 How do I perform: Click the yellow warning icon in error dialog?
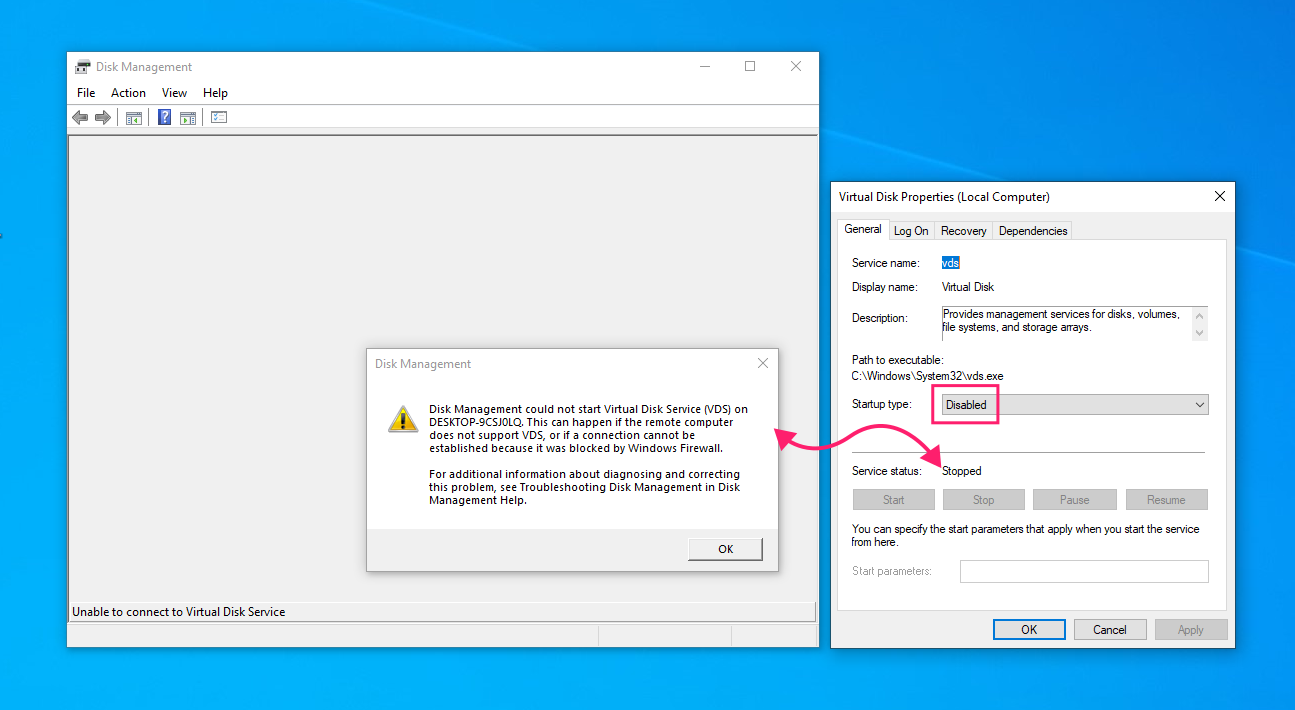tap(403, 419)
